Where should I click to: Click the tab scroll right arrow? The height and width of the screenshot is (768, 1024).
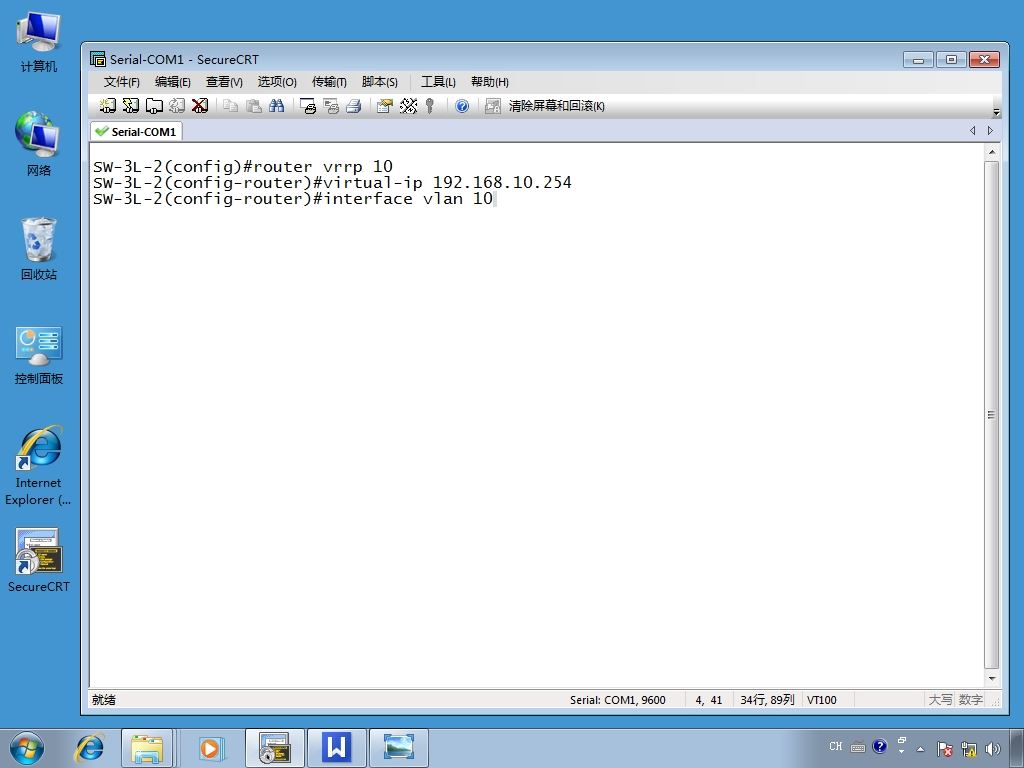[991, 131]
